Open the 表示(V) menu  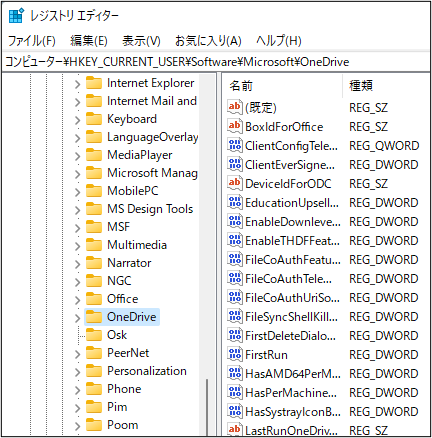click(x=141, y=41)
